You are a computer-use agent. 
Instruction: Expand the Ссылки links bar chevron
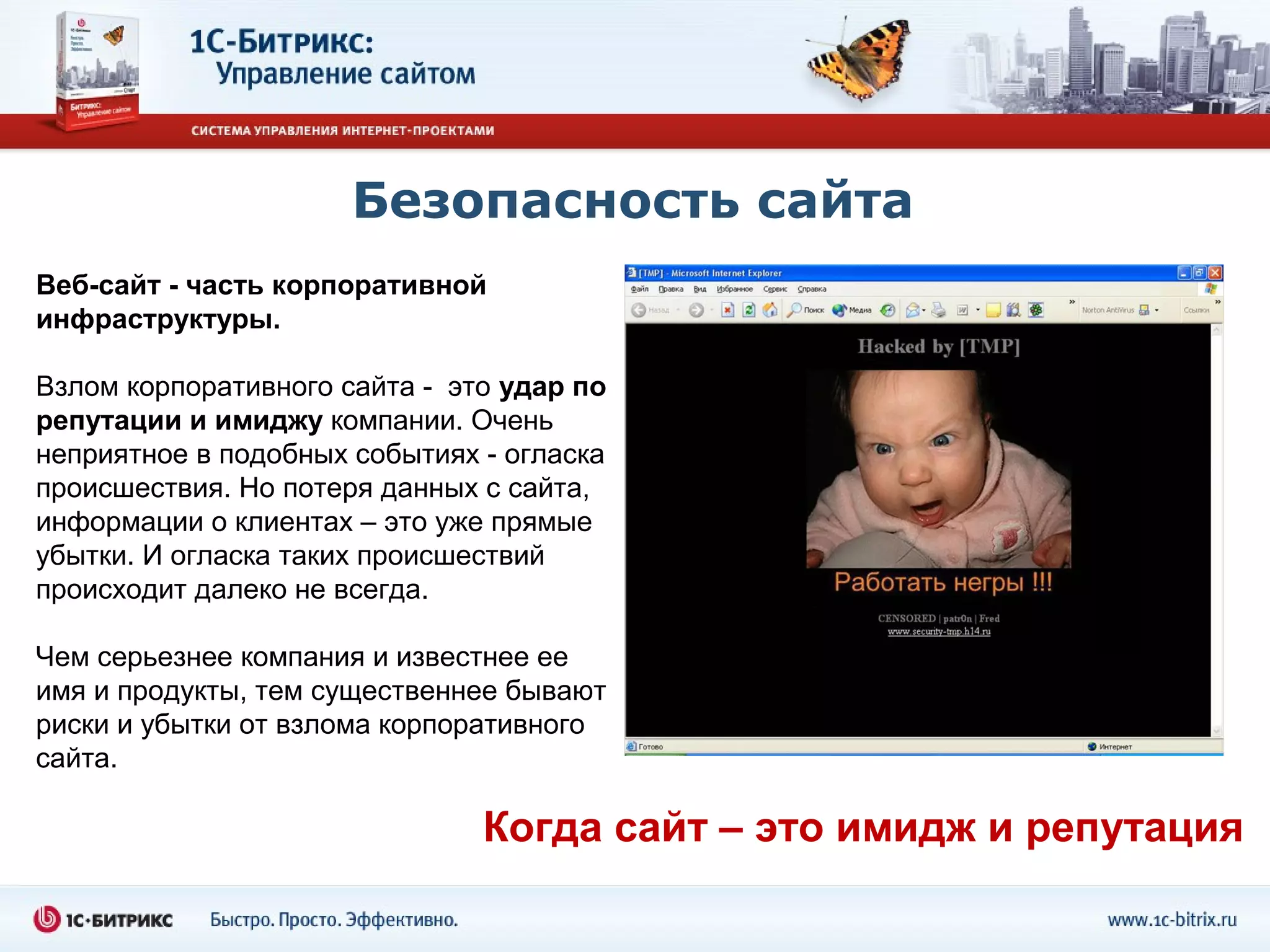point(1217,302)
